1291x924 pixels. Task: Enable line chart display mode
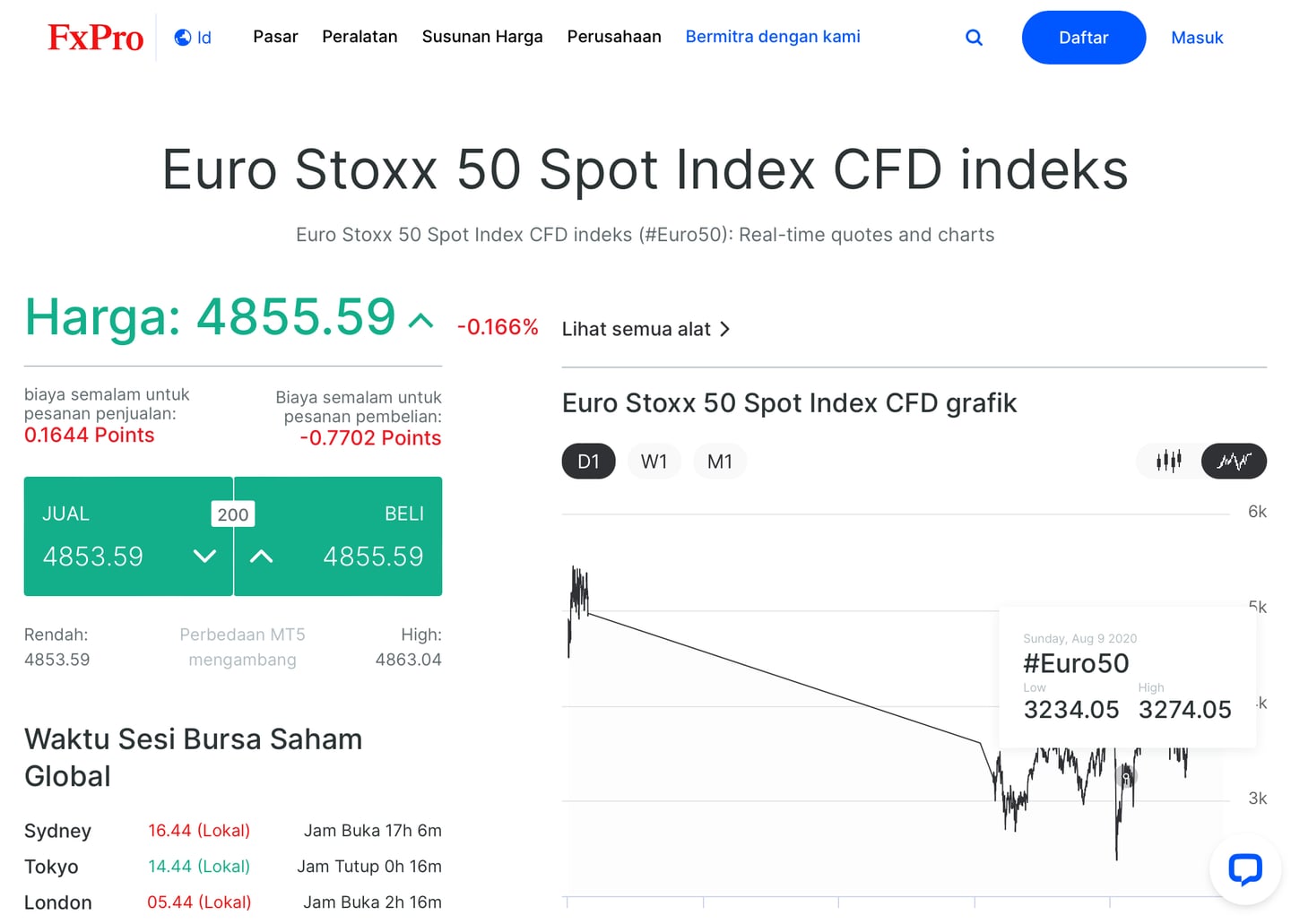1234,461
